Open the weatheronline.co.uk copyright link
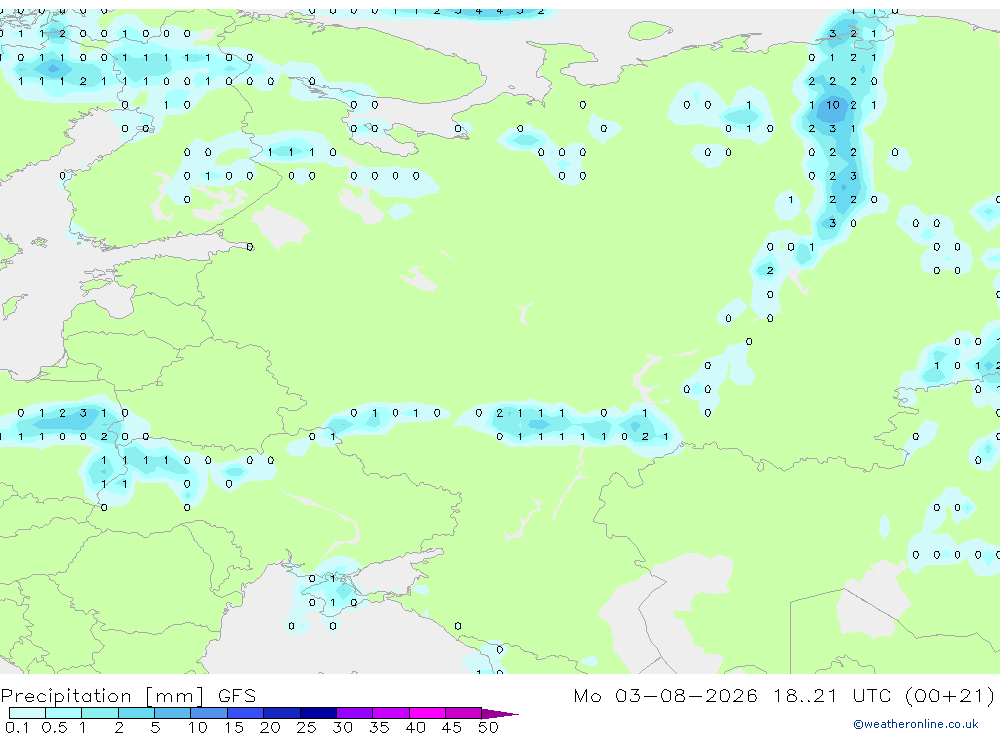 [x=916, y=724]
